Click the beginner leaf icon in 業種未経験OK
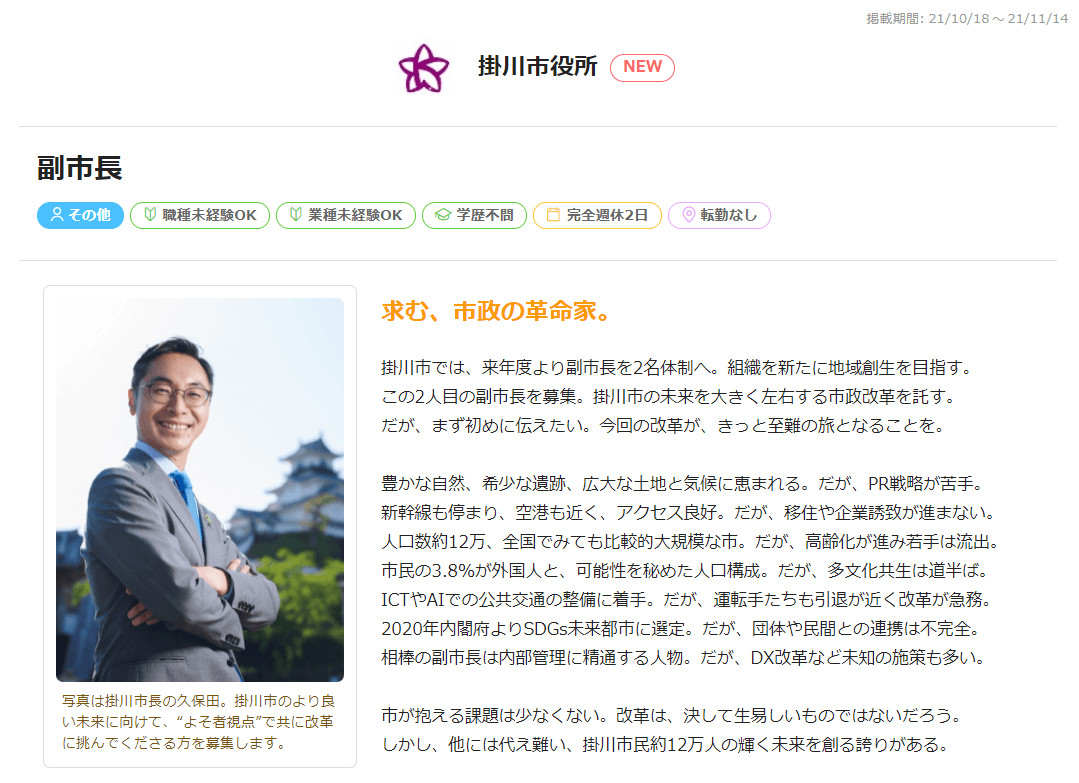1079x783 pixels. pyautogui.click(x=296, y=215)
